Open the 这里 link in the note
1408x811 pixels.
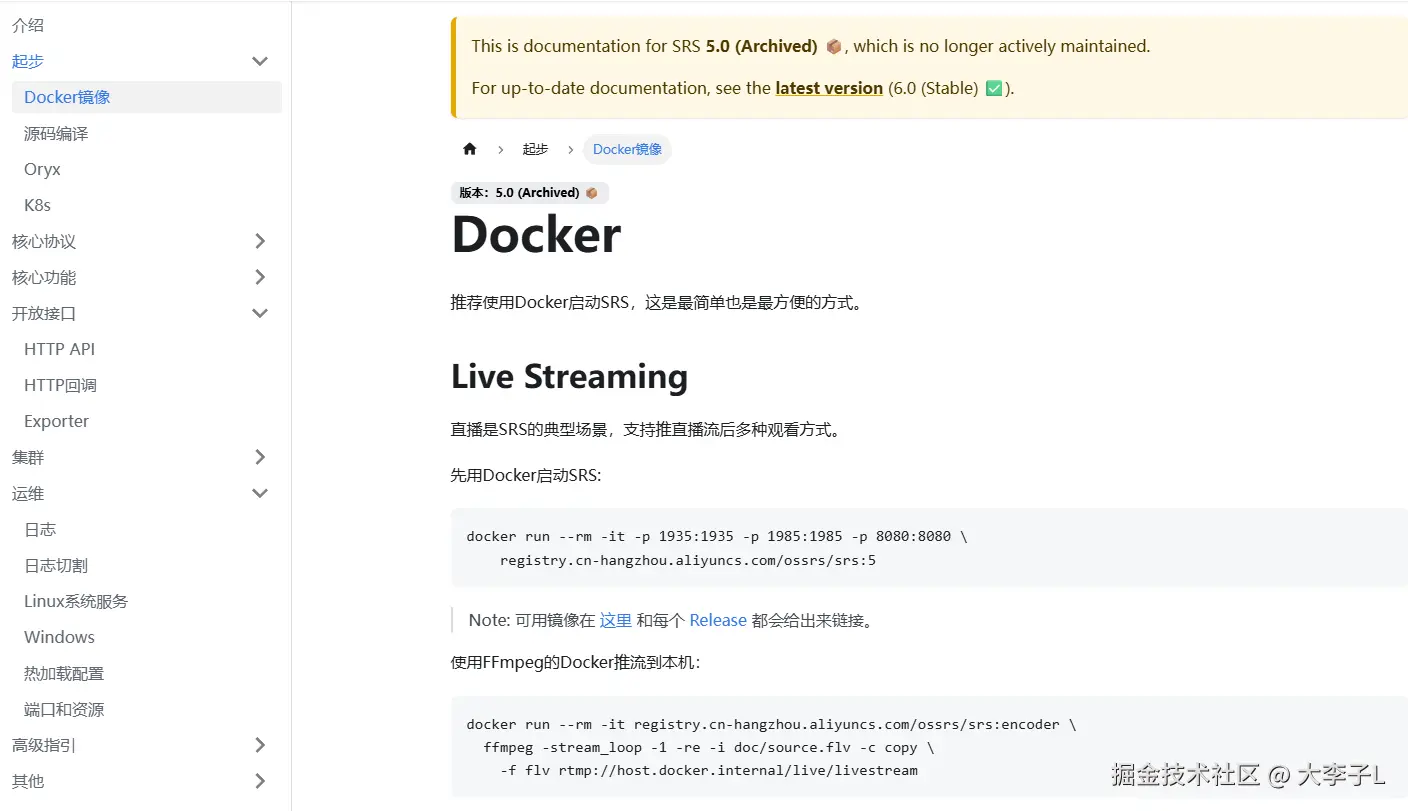615,620
